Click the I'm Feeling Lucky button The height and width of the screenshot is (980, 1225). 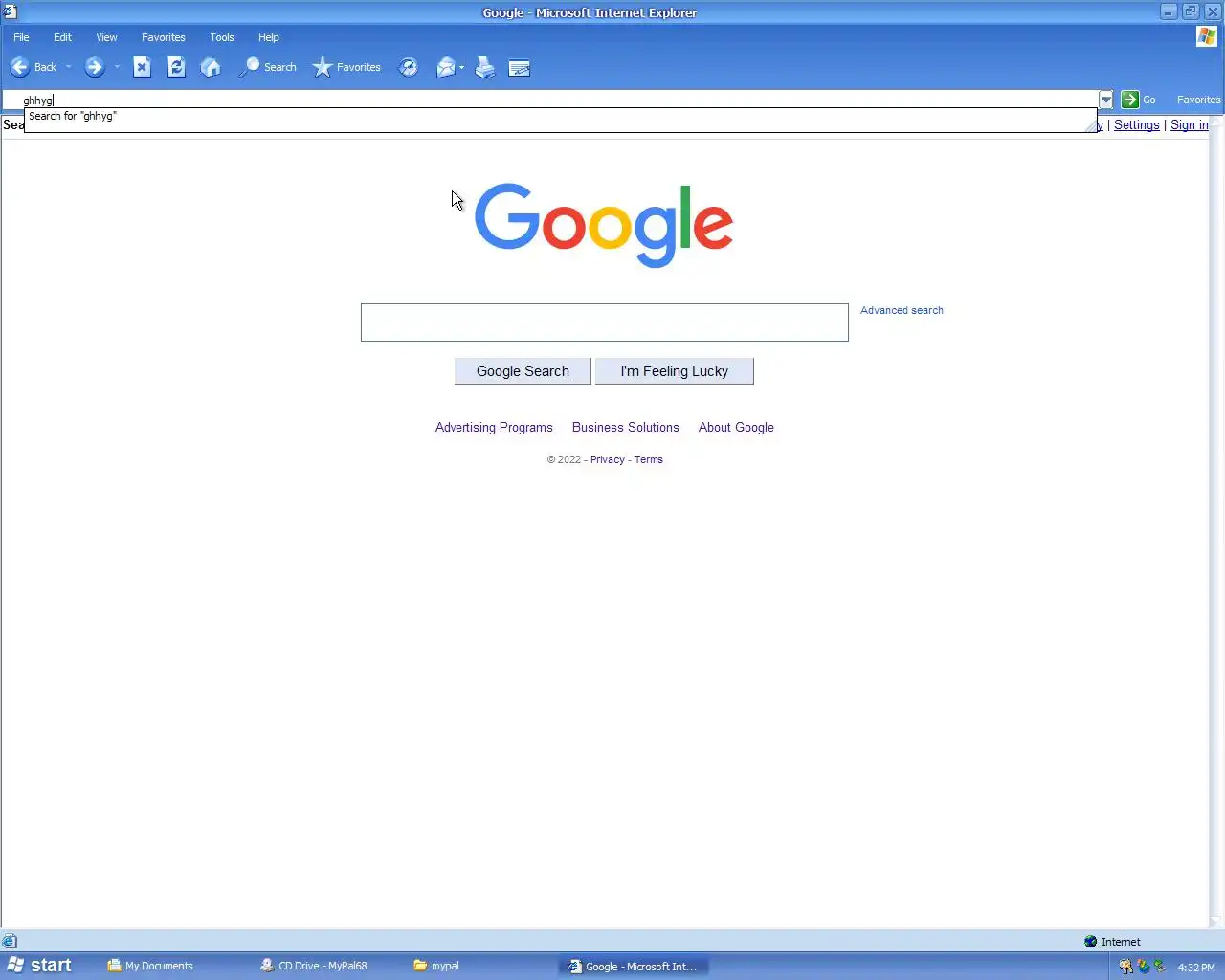674,371
